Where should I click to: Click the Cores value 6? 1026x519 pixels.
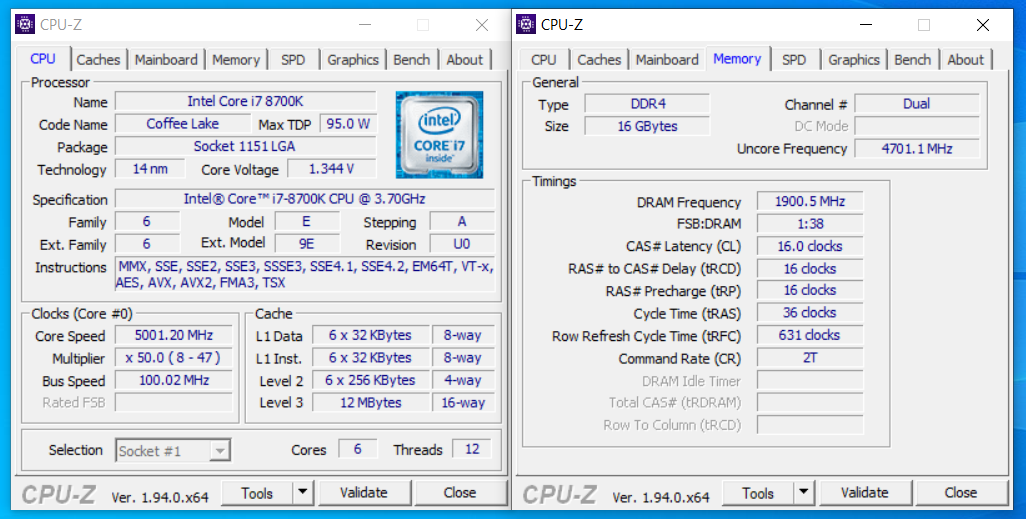pos(357,449)
